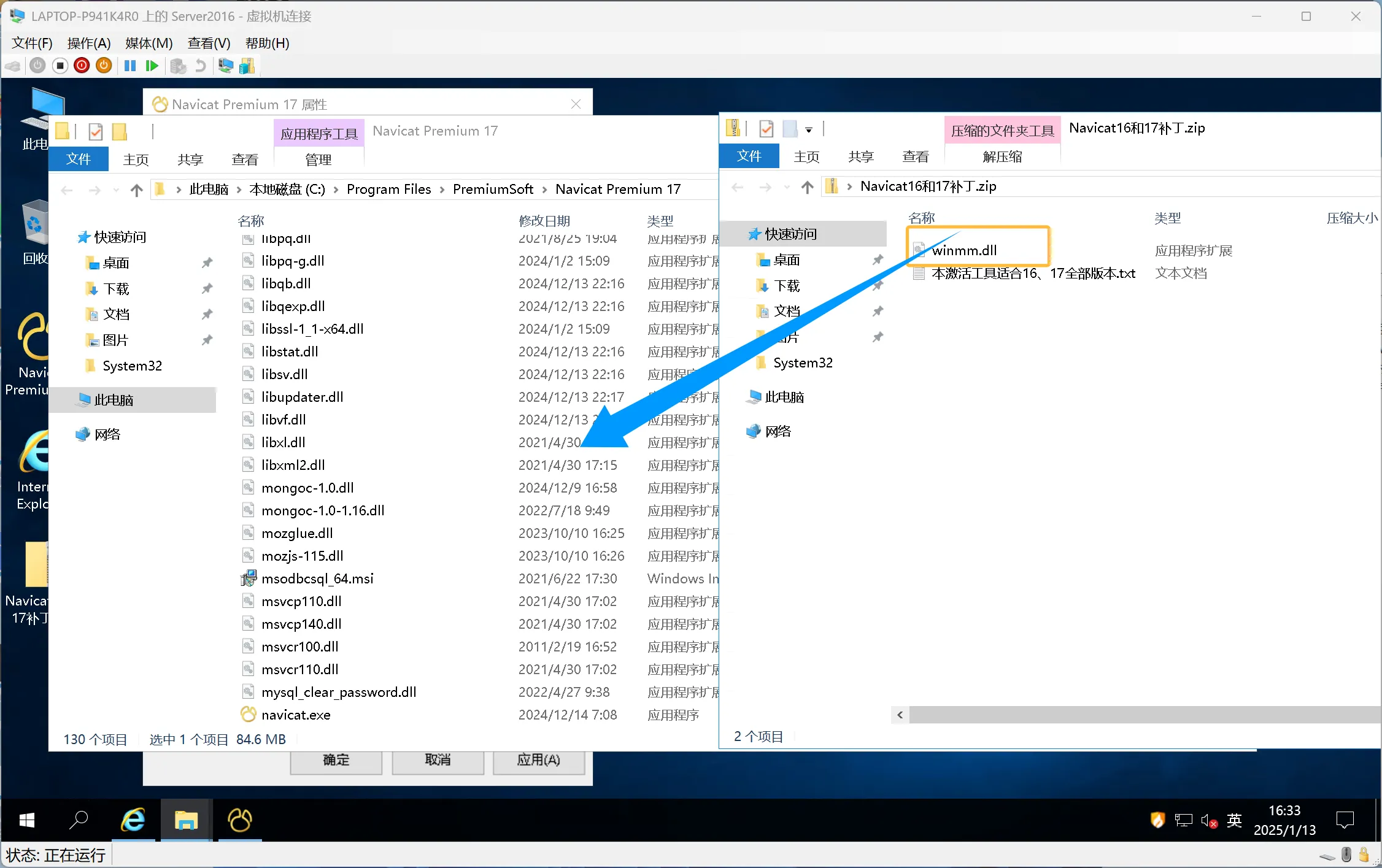This screenshot has height=868, width=1382.
Task: Select navicat.exe in the file list
Action: point(296,715)
